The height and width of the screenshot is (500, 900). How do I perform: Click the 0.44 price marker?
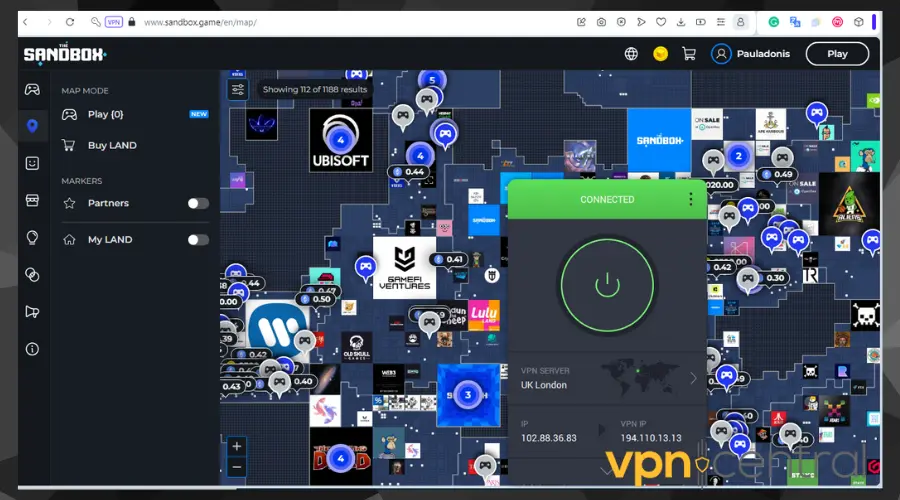coord(408,172)
